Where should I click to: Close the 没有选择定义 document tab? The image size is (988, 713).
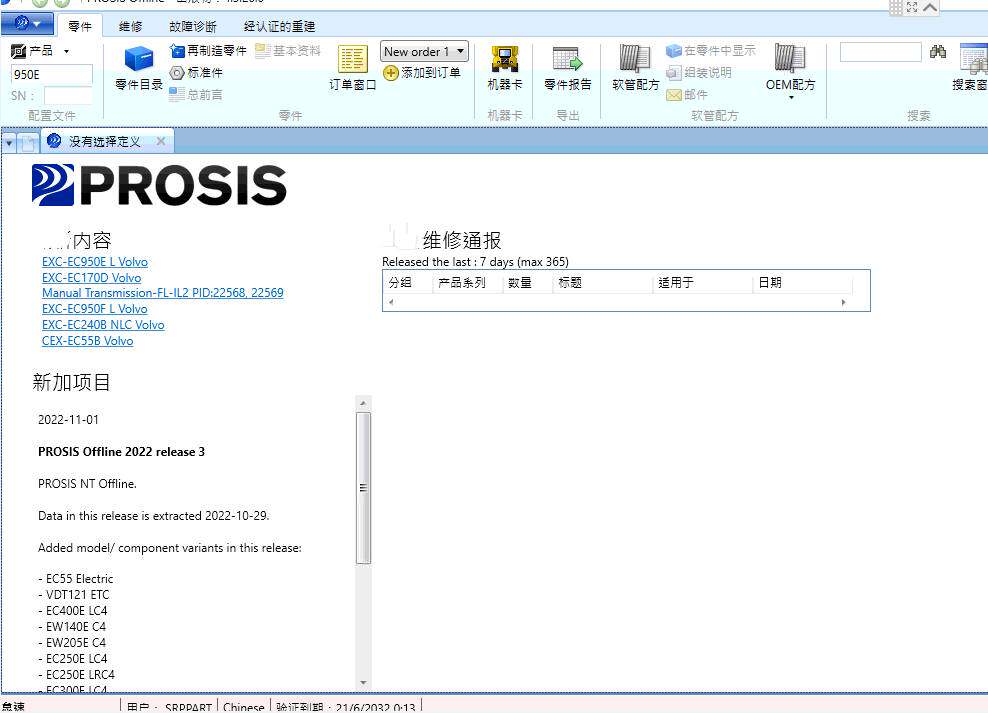(x=161, y=141)
